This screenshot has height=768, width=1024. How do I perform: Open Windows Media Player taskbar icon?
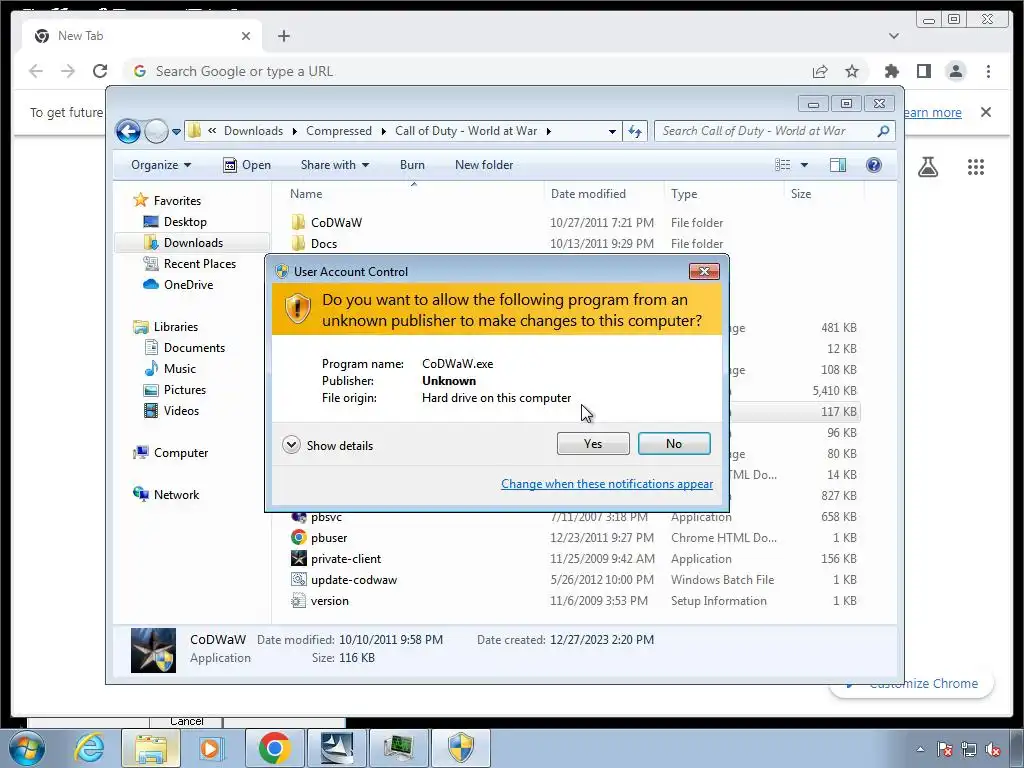click(x=210, y=748)
